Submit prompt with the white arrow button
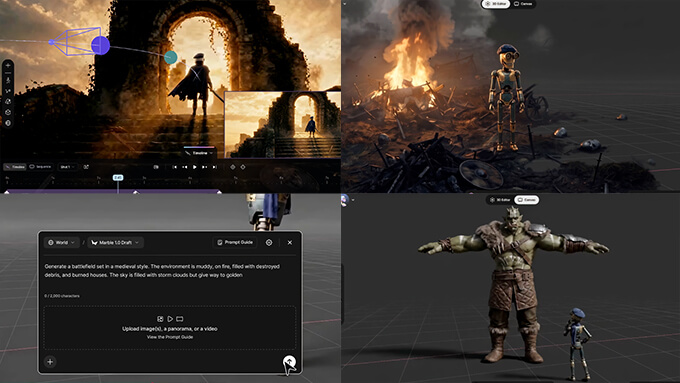The image size is (680, 383). tap(289, 361)
